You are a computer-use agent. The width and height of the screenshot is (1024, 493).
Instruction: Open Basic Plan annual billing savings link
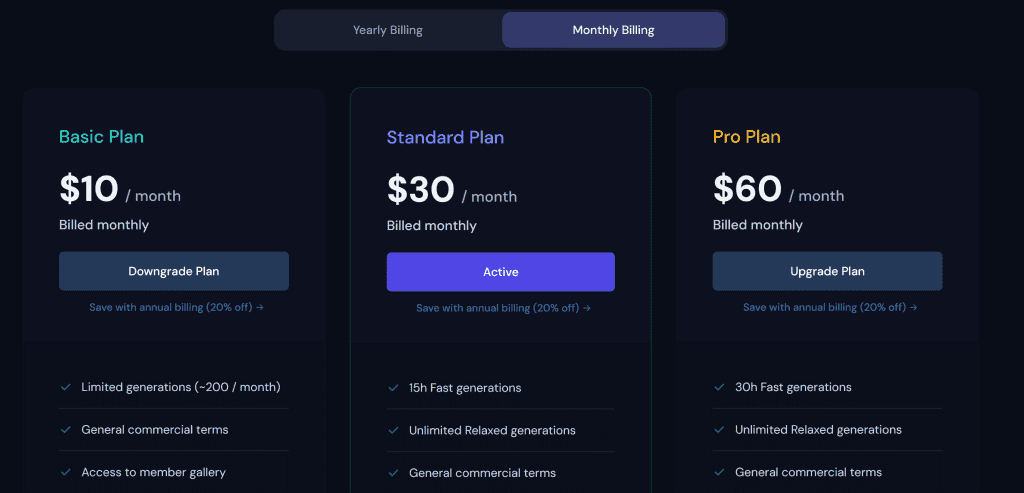pos(176,307)
